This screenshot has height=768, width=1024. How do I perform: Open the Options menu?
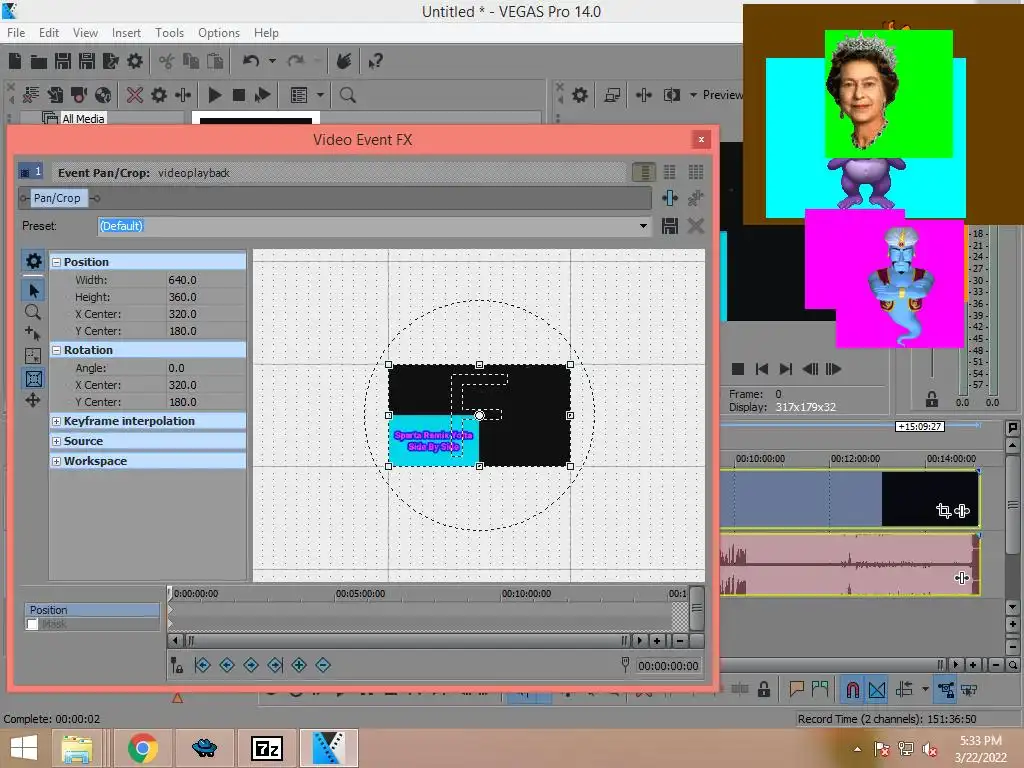219,33
